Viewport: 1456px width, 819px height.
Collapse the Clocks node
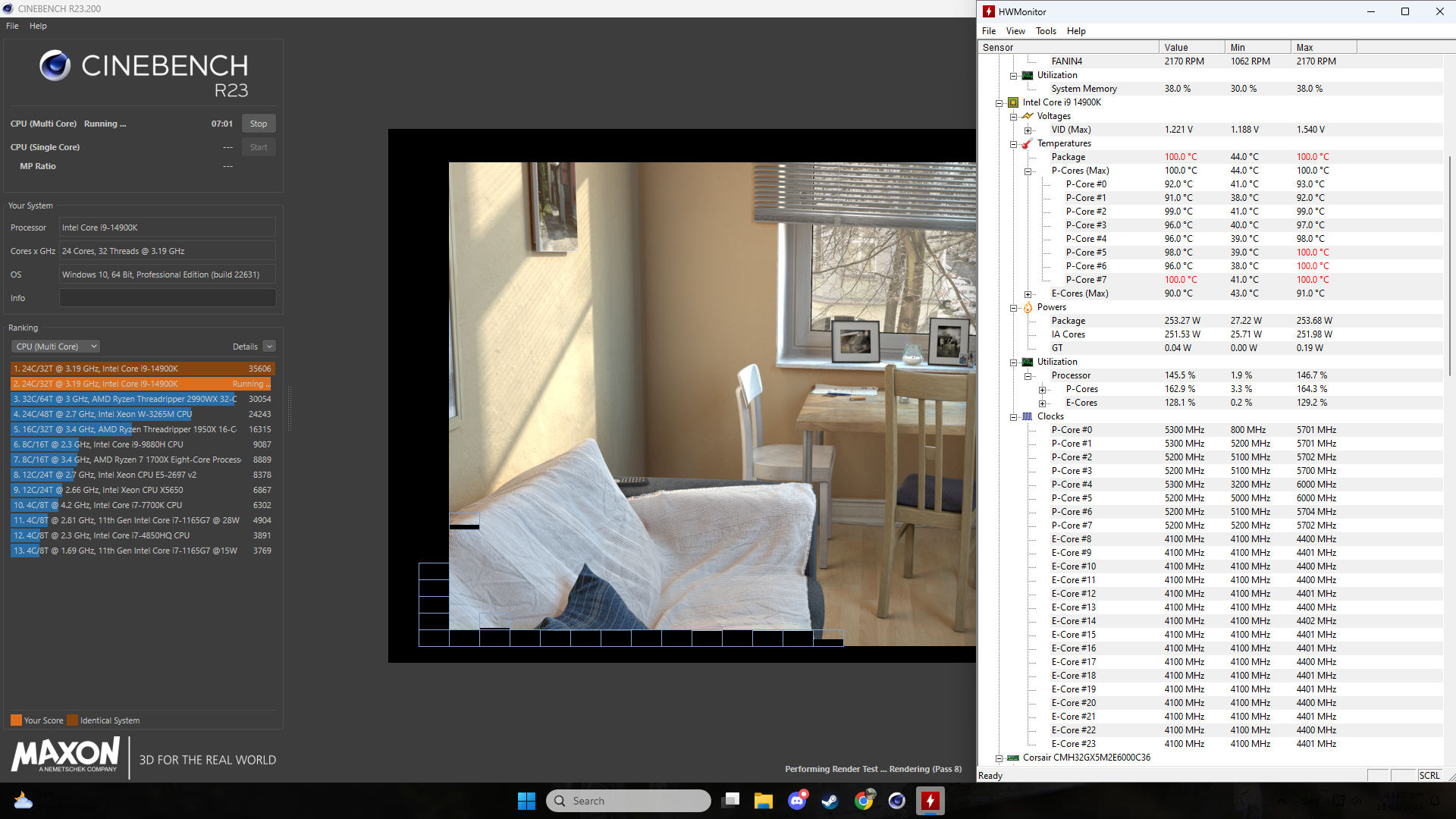pos(1013,417)
